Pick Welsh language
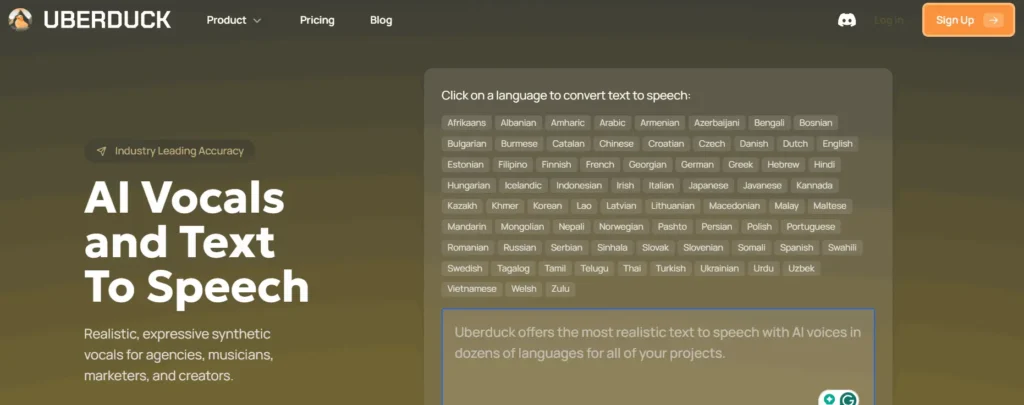The height and width of the screenshot is (405, 1024). 524,289
